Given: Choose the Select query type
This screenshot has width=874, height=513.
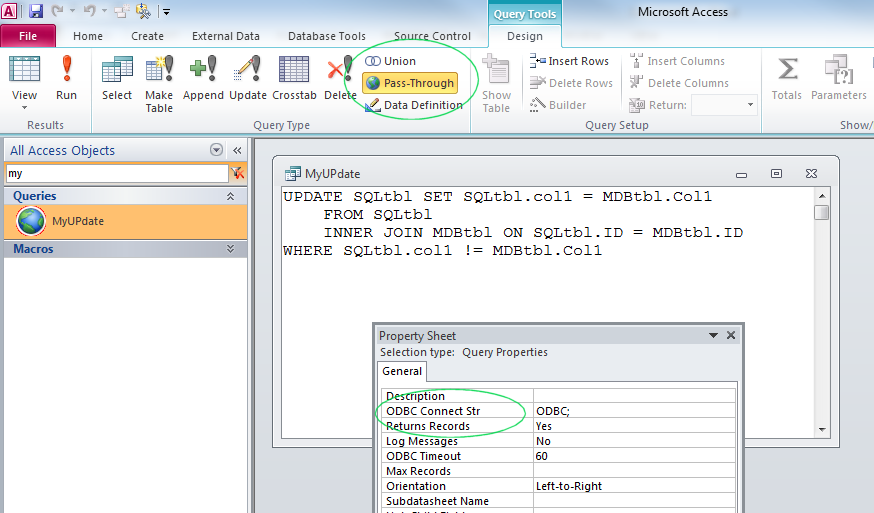Looking at the screenshot, I should tap(117, 78).
